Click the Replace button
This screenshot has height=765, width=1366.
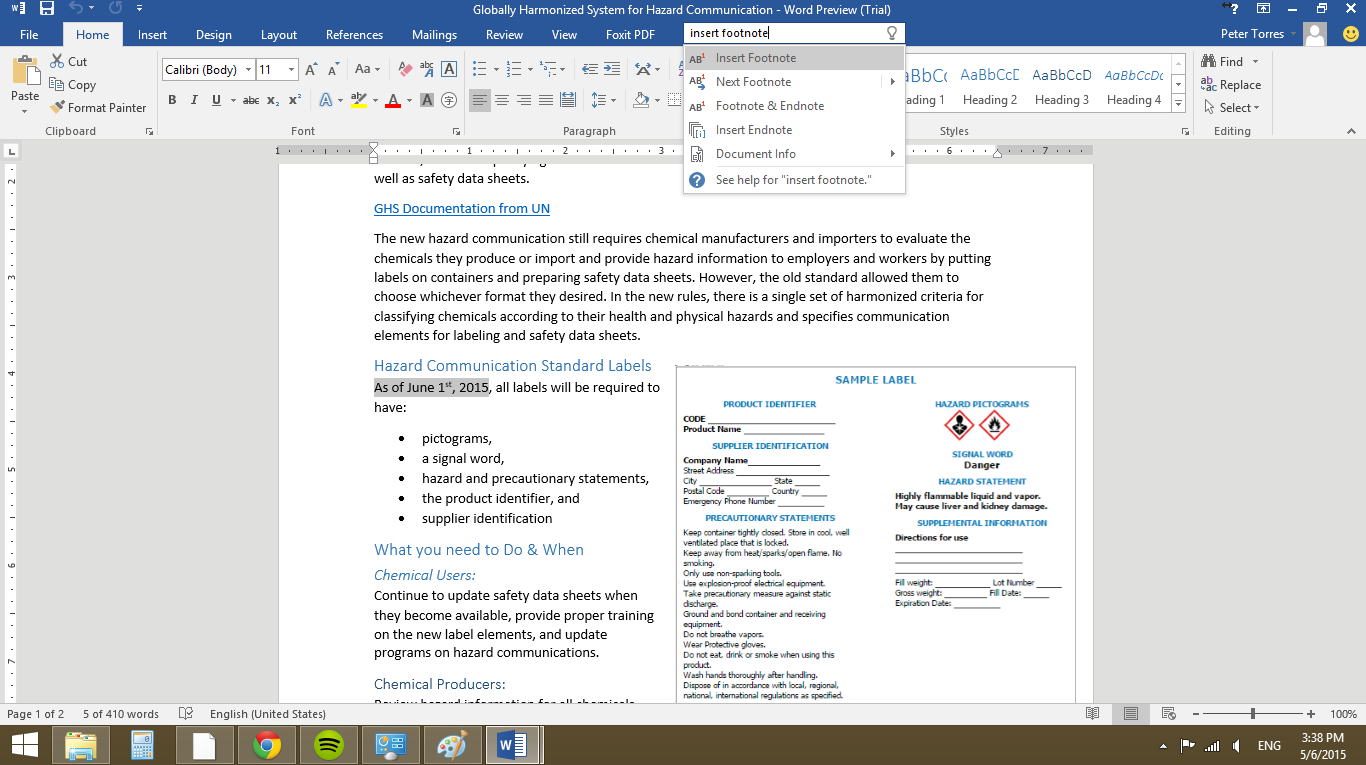click(x=1232, y=85)
